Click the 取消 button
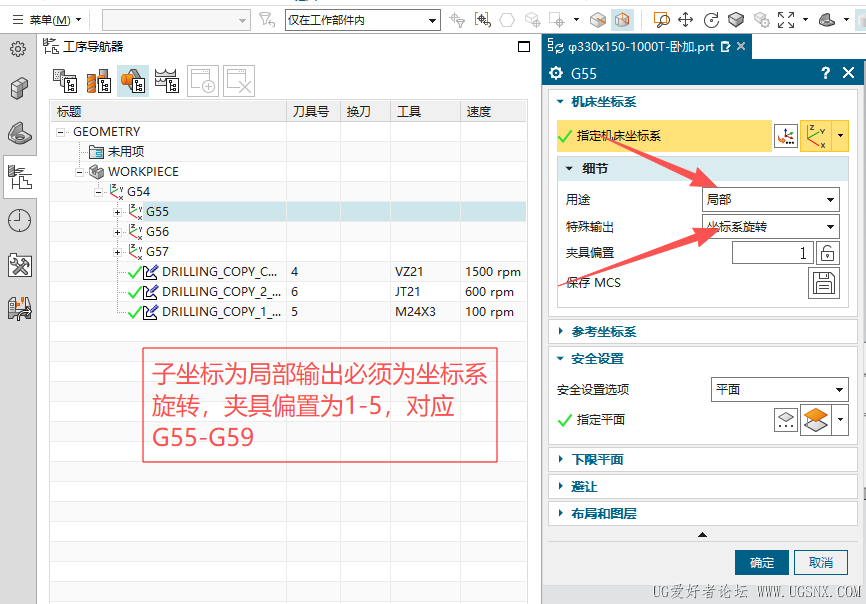This screenshot has width=866, height=604. (821, 563)
